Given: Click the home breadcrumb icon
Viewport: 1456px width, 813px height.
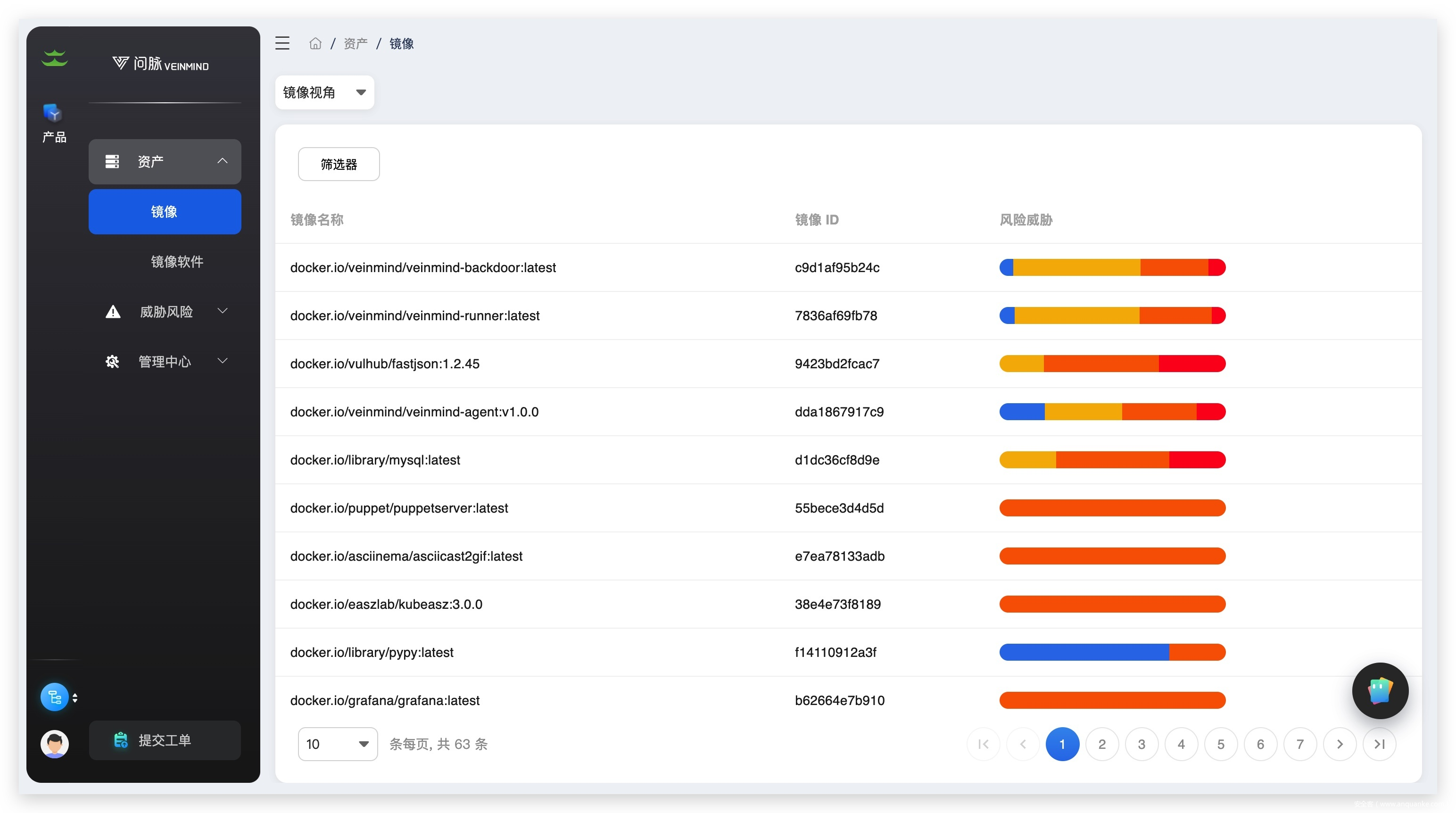Looking at the screenshot, I should 315,43.
